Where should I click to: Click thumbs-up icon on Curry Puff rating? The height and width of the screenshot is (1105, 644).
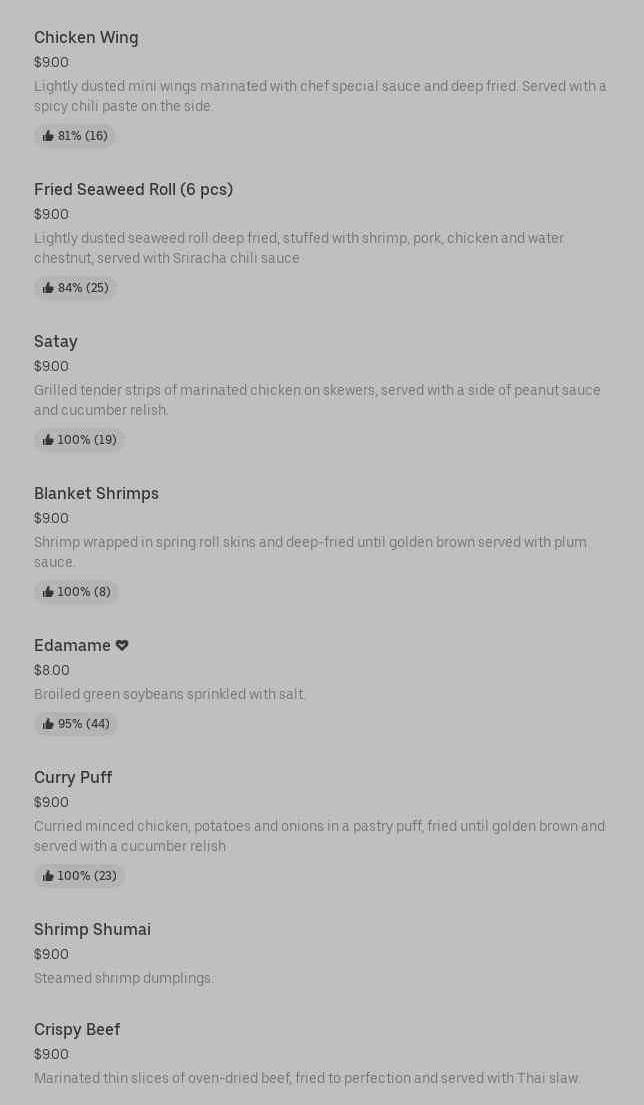(x=48, y=876)
